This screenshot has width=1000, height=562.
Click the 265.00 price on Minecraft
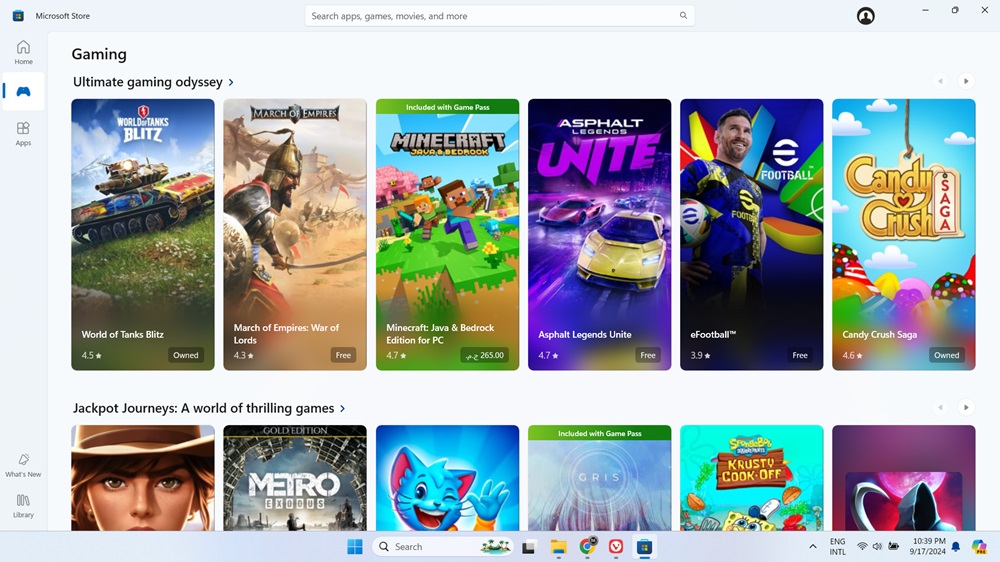(485, 355)
